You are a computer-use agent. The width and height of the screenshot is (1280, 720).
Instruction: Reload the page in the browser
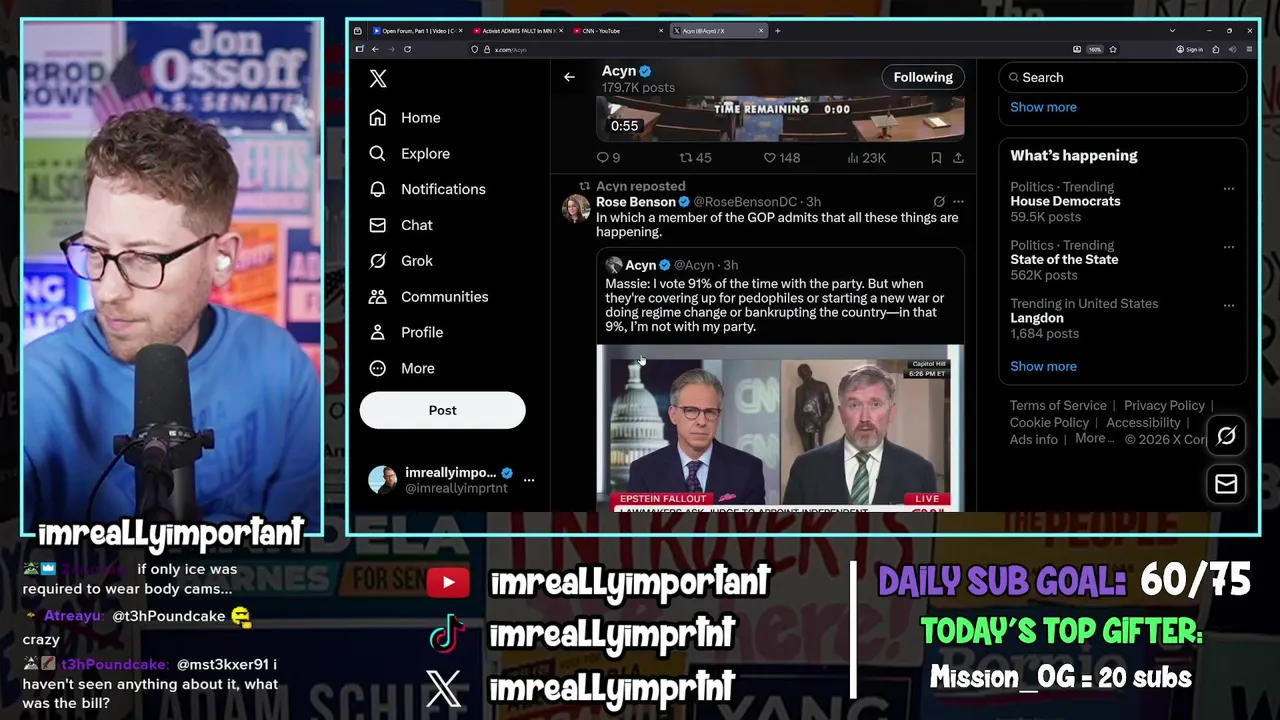click(408, 49)
